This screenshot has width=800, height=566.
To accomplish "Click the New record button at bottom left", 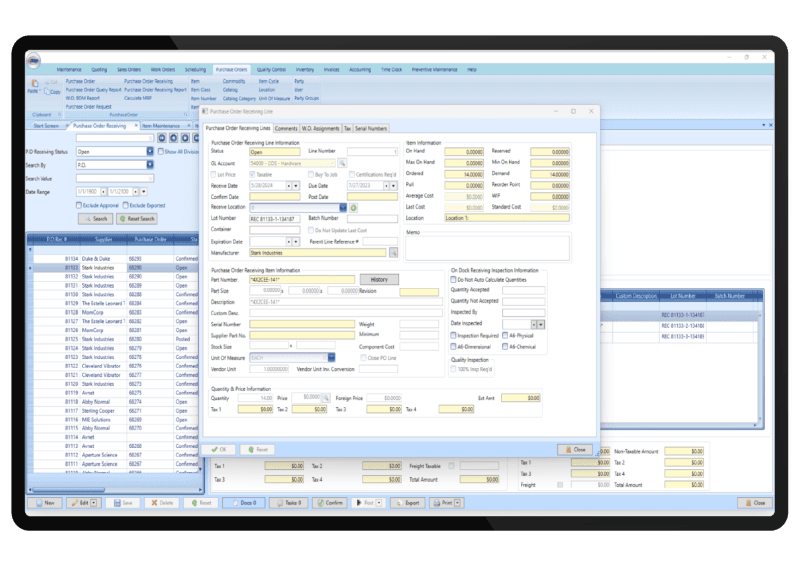I will (45, 503).
